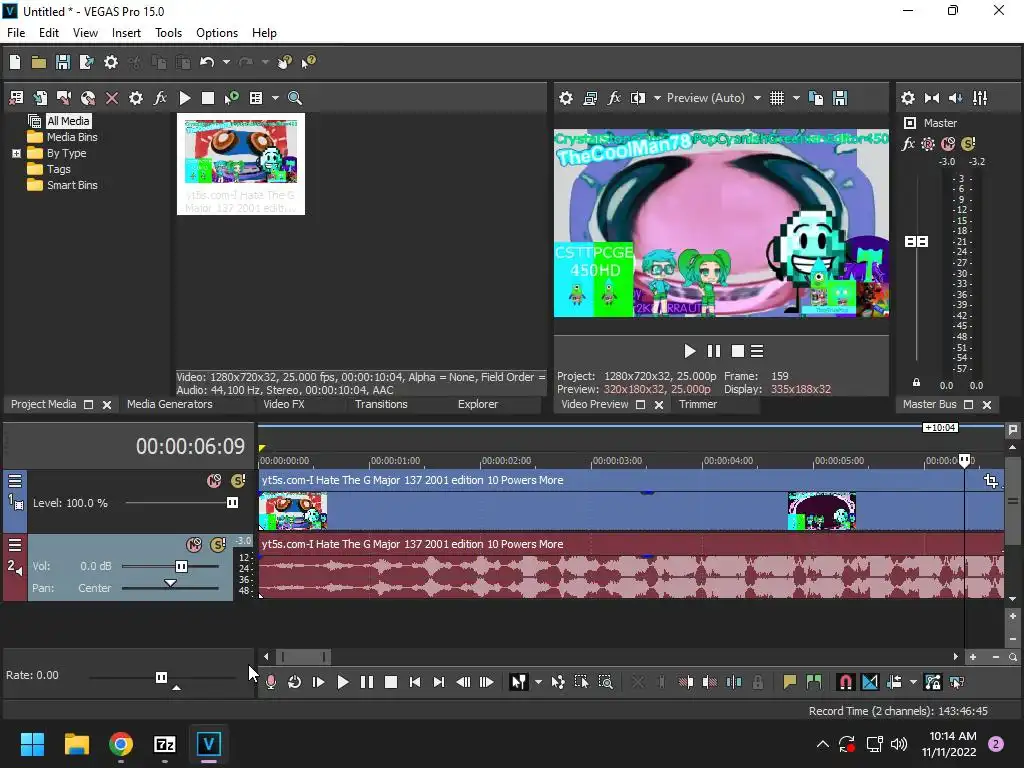Open the undo history dropdown arrow

[x=226, y=62]
